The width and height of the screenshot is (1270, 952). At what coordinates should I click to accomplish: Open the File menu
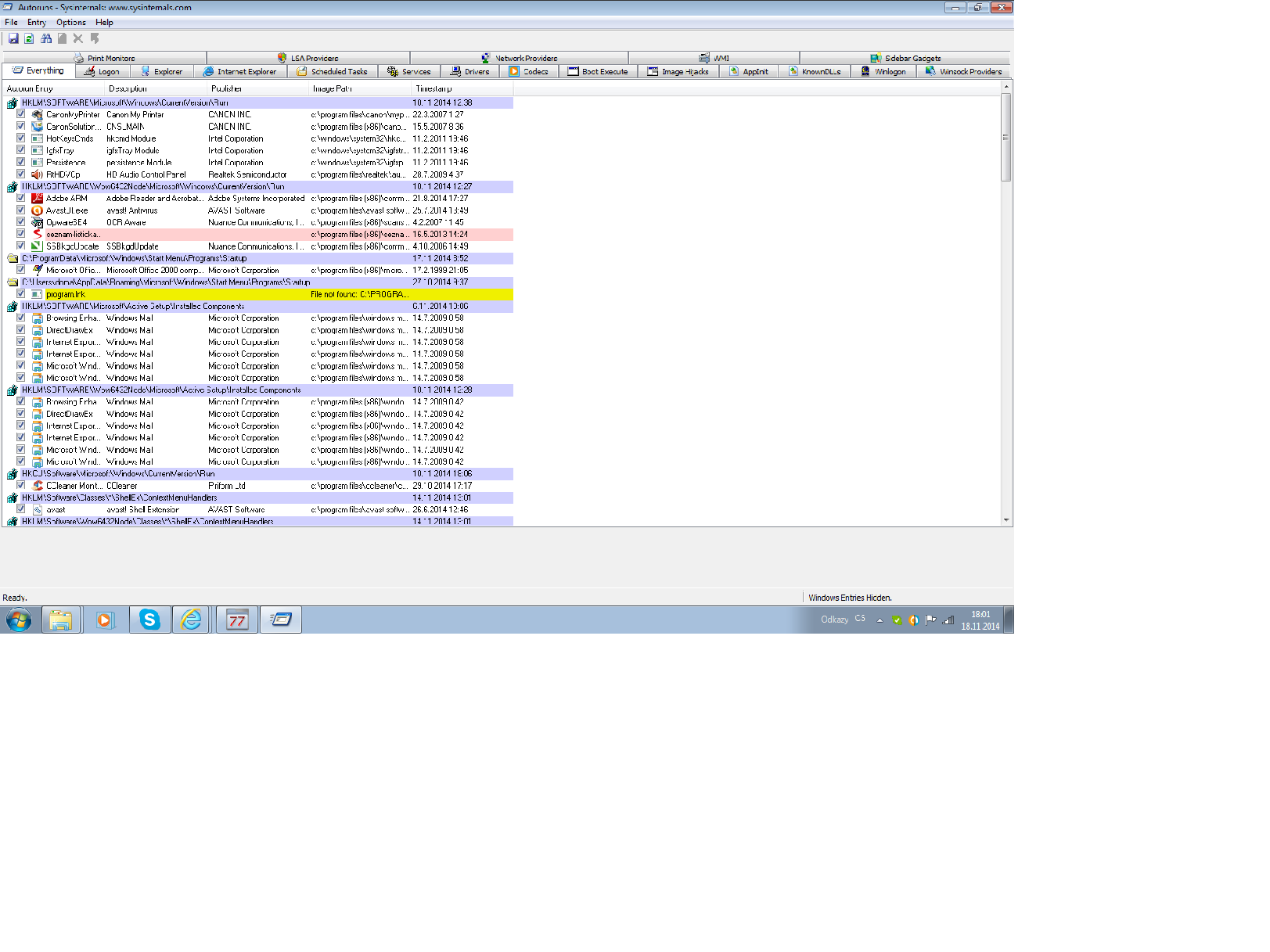pos(11,23)
